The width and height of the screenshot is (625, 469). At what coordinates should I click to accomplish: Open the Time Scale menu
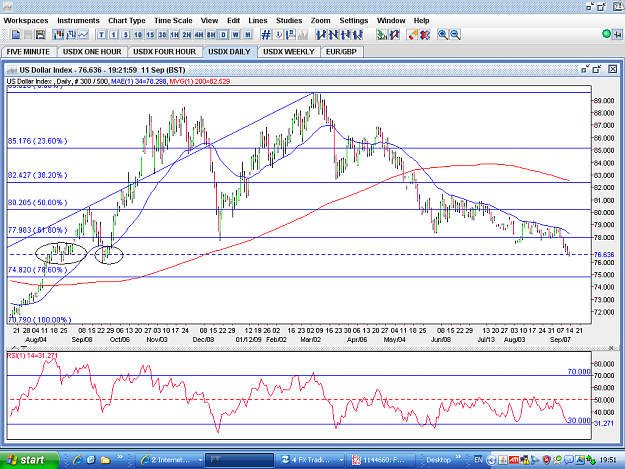[173, 20]
